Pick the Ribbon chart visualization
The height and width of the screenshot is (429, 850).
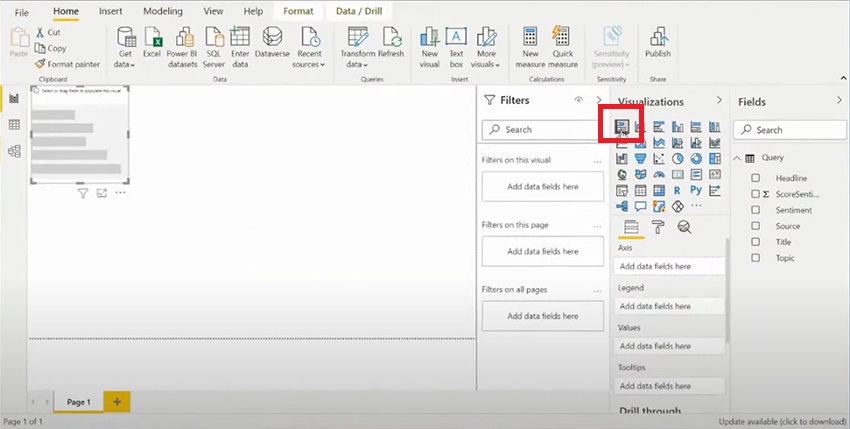pos(715,143)
